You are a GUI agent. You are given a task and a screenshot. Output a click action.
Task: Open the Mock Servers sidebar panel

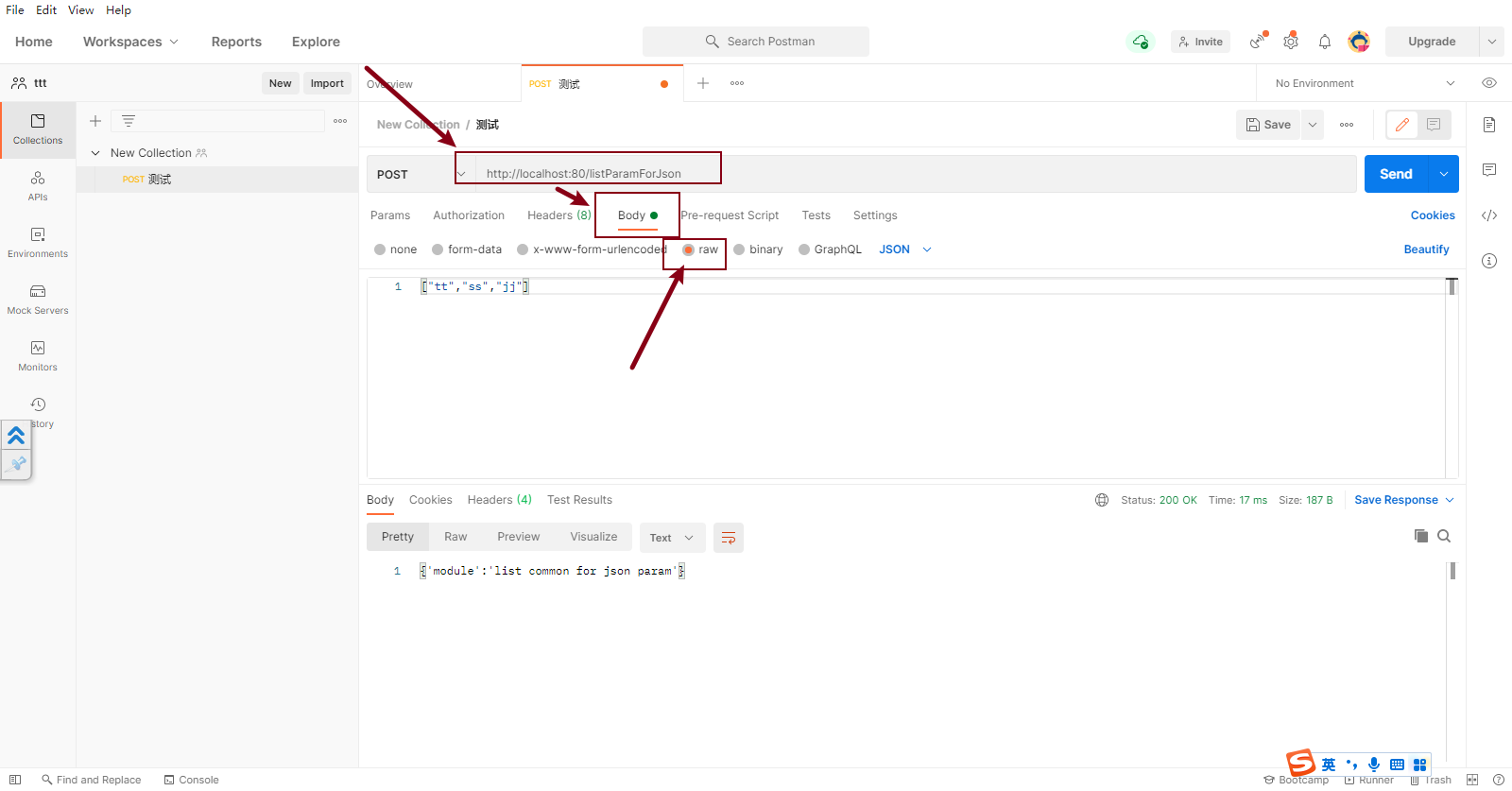pyautogui.click(x=38, y=300)
